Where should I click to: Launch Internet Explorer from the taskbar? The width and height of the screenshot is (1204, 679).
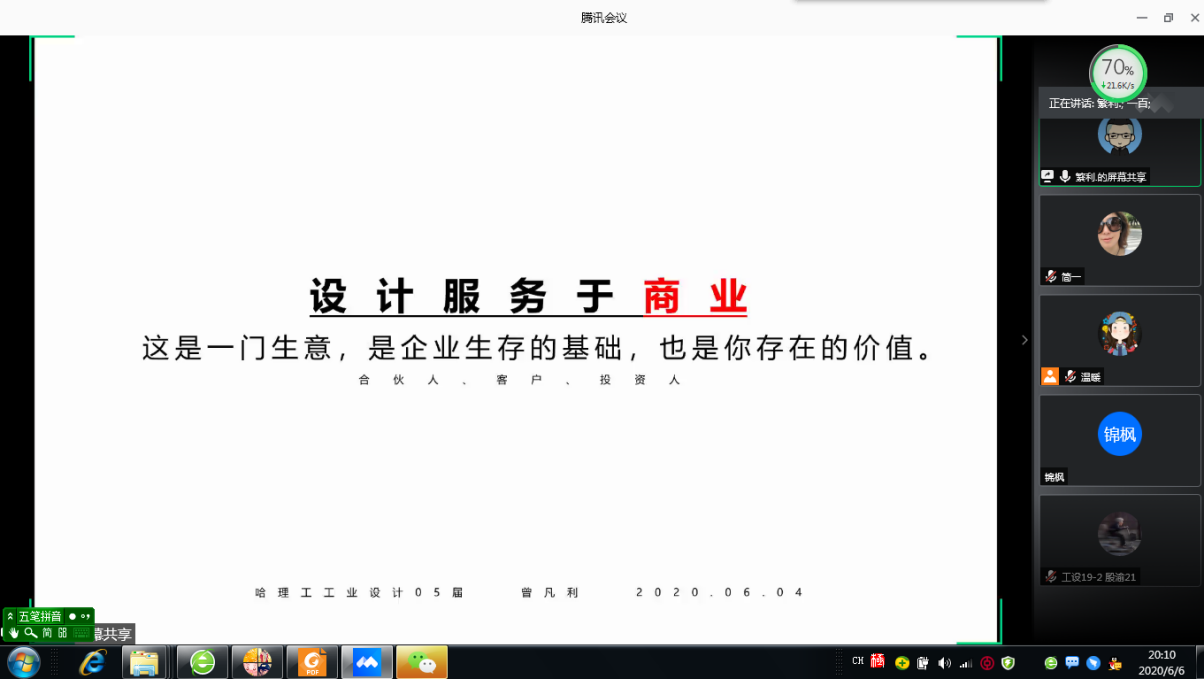[x=93, y=662]
